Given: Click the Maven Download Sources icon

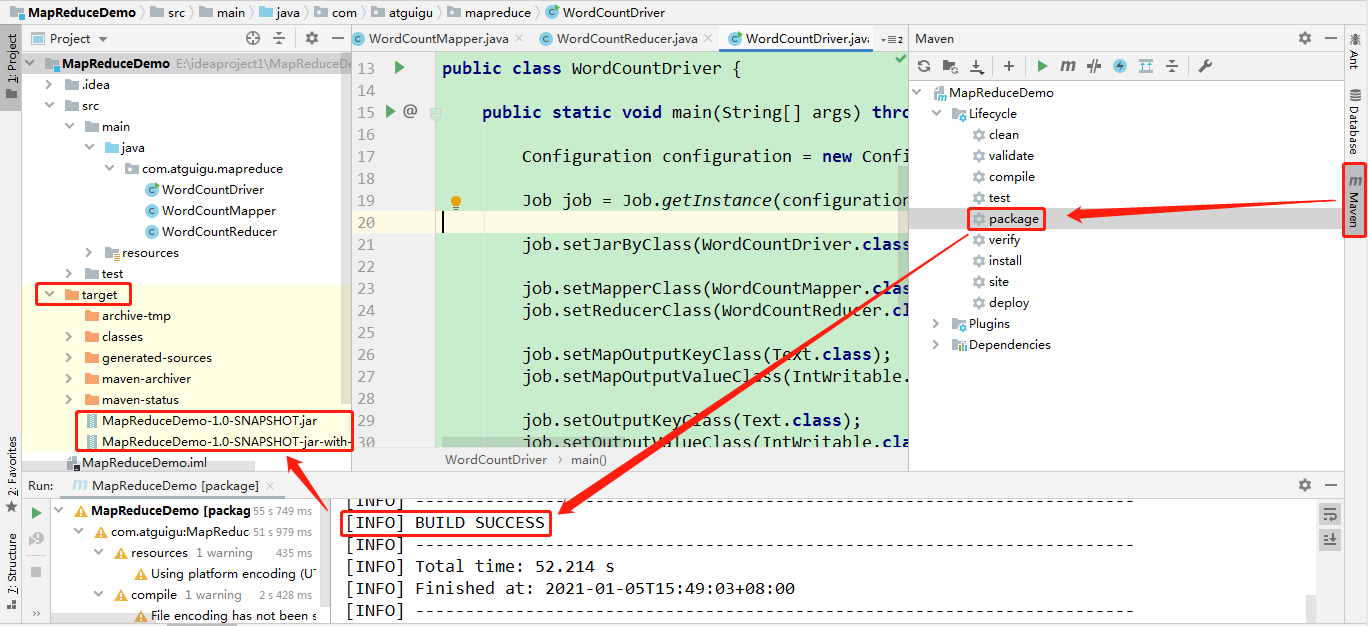Looking at the screenshot, I should coord(977,66).
